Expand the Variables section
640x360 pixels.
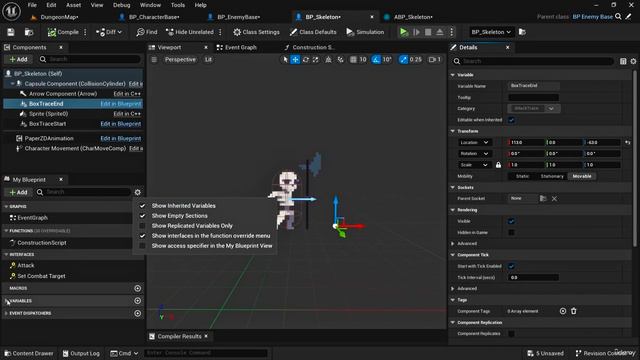(6, 301)
